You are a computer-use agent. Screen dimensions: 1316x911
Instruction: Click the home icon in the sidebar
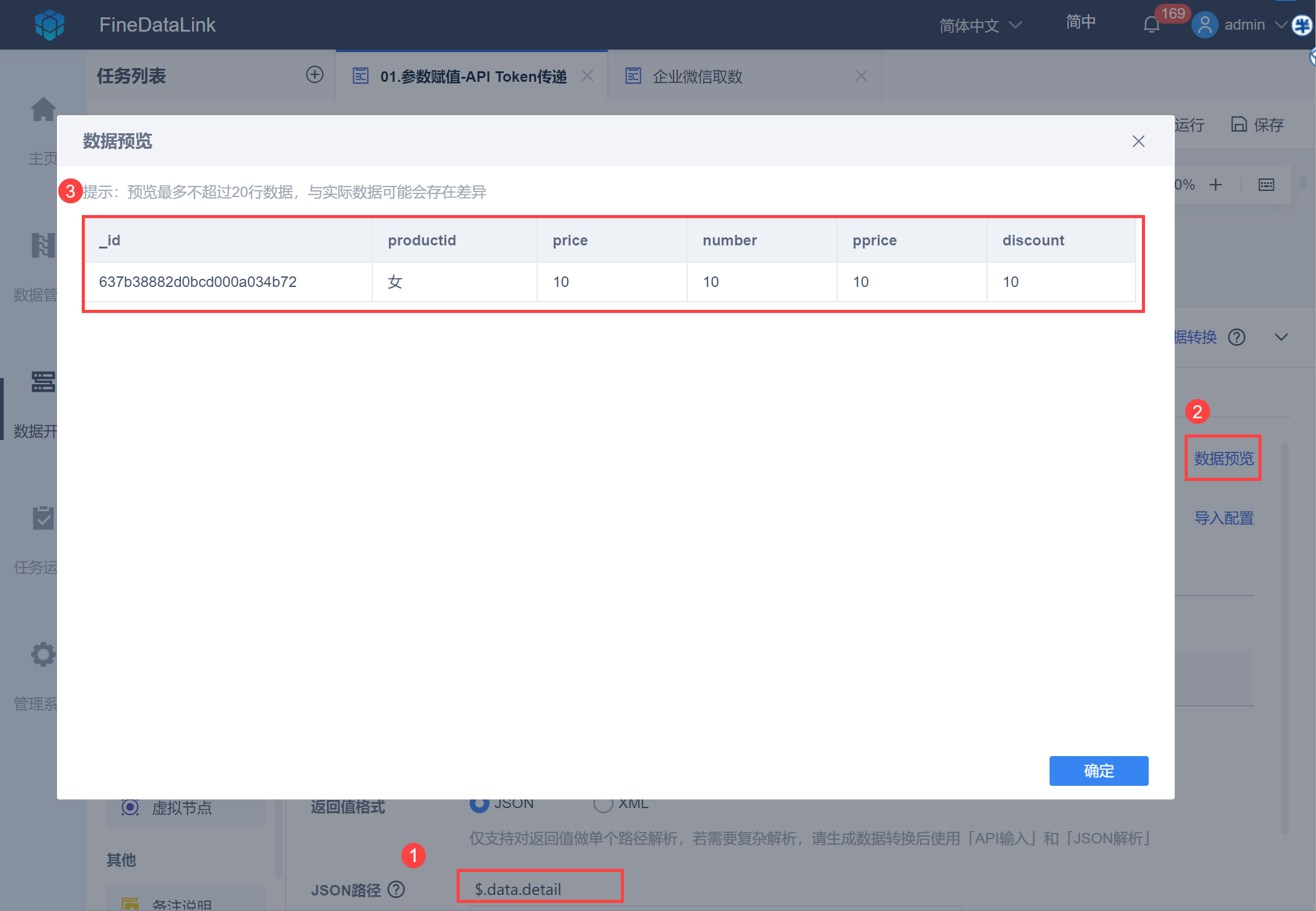[43, 110]
